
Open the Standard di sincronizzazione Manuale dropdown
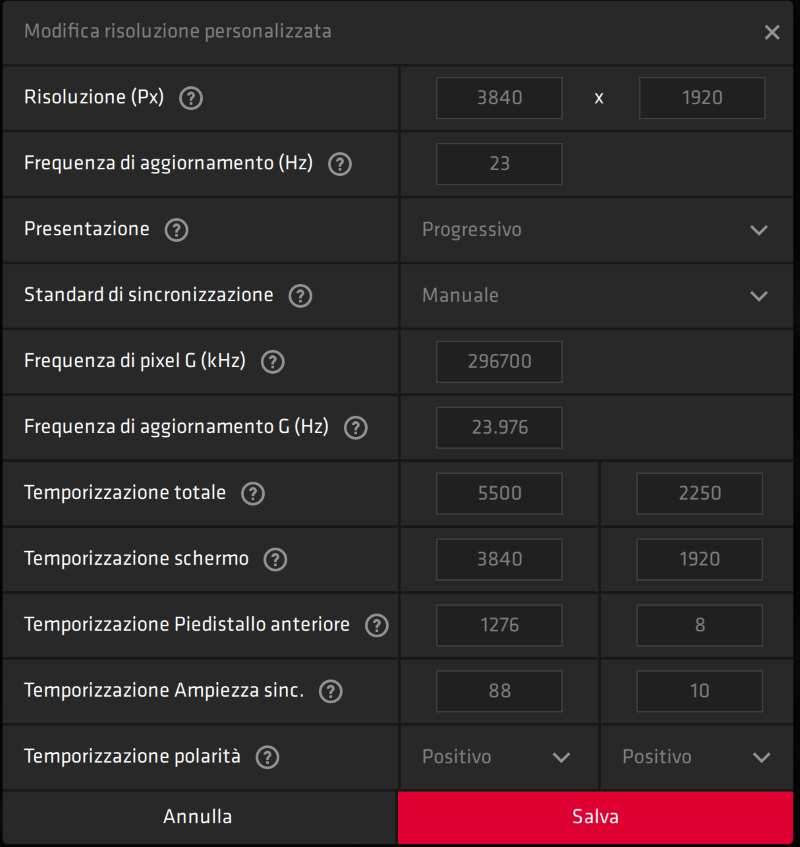point(596,296)
